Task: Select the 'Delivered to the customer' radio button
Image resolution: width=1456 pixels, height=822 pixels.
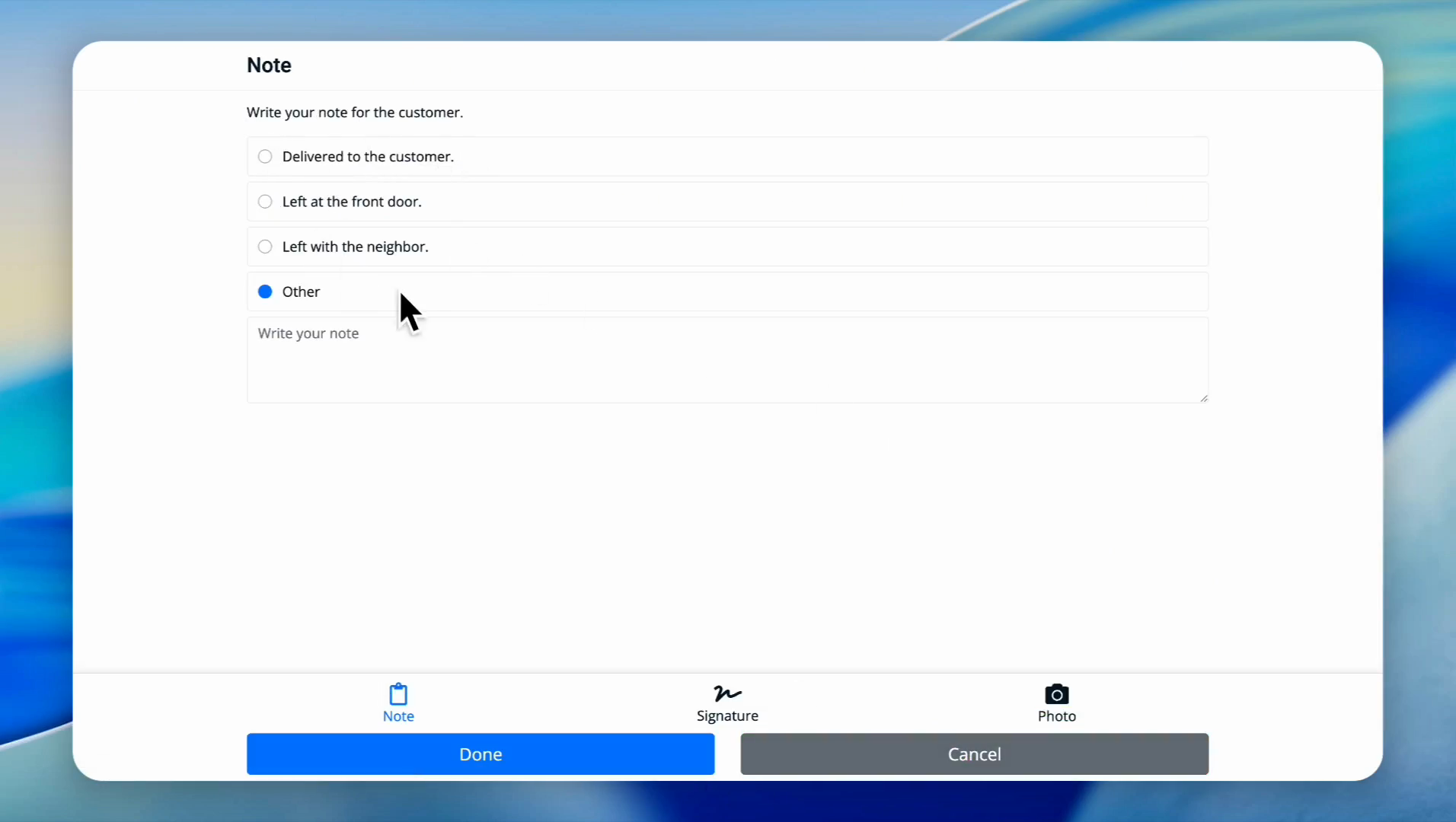Action: coord(265,157)
